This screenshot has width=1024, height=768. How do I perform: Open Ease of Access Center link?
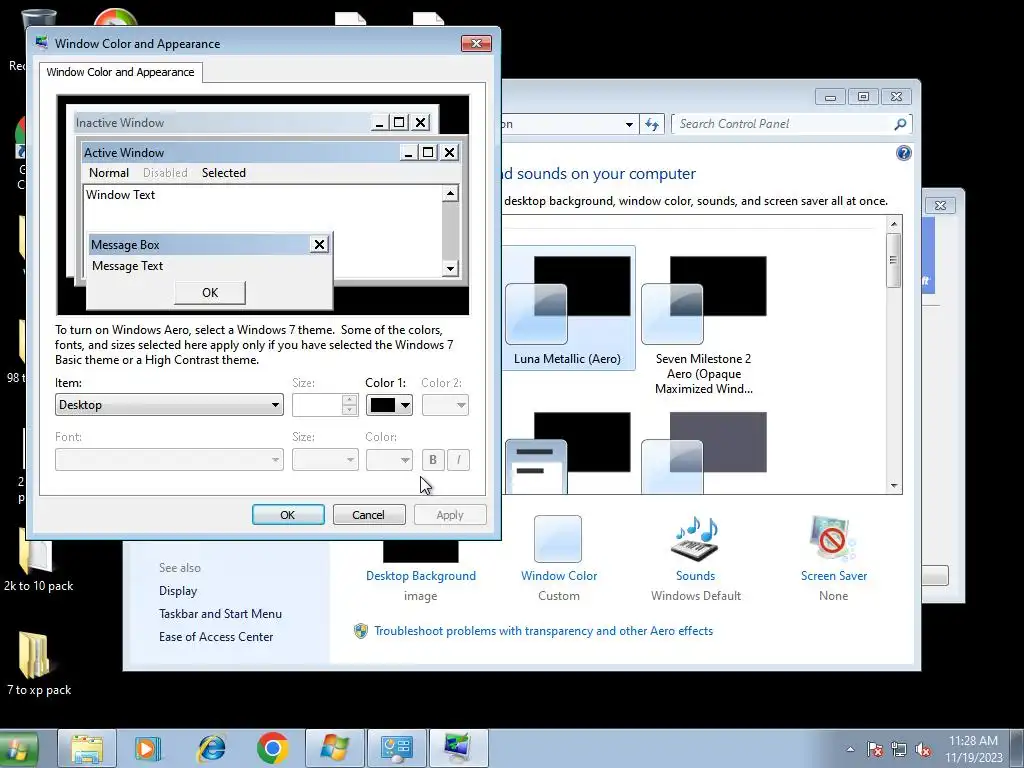[216, 637]
